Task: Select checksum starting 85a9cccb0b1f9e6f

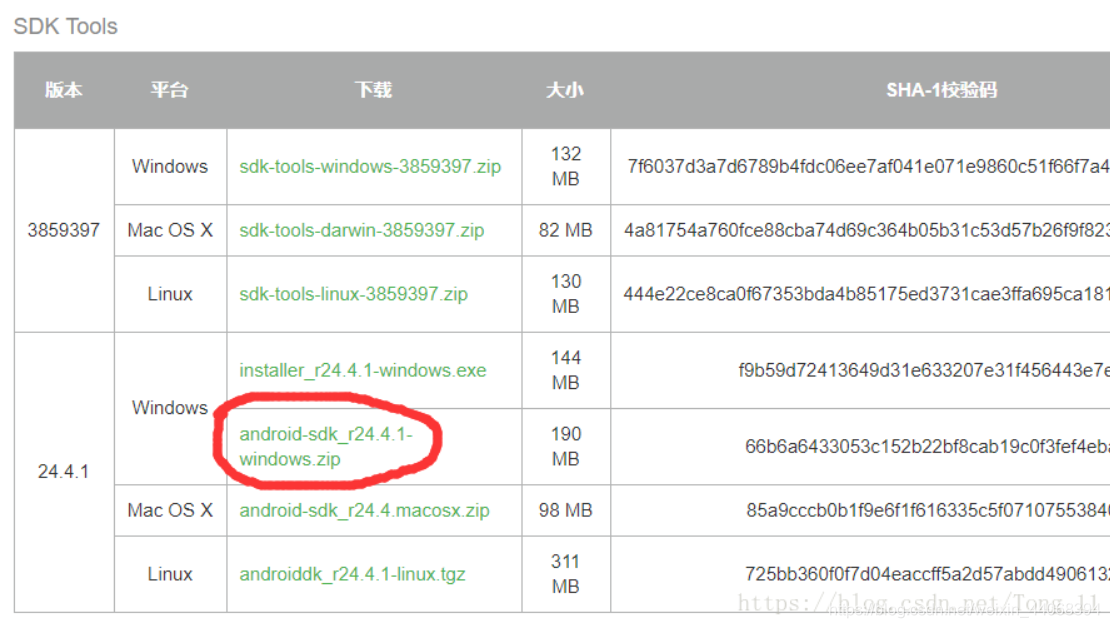Action: point(928,510)
